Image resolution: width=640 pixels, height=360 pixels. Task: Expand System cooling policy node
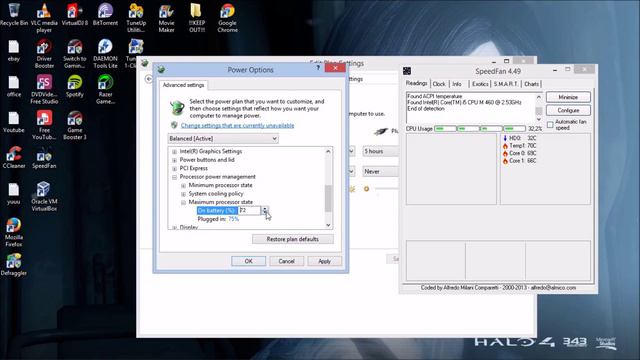point(183,194)
